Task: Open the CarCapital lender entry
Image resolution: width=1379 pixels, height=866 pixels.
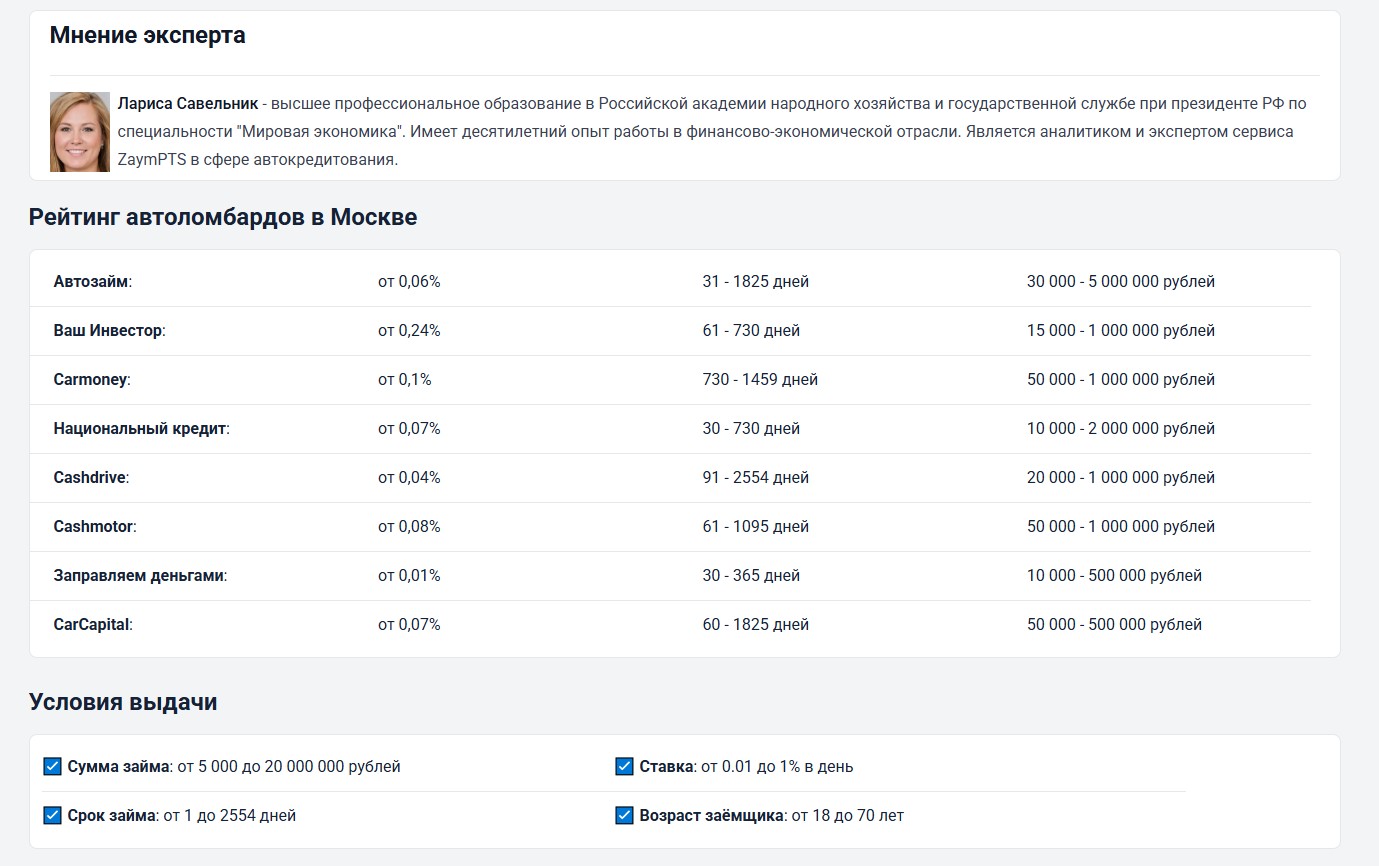Action: pos(91,625)
